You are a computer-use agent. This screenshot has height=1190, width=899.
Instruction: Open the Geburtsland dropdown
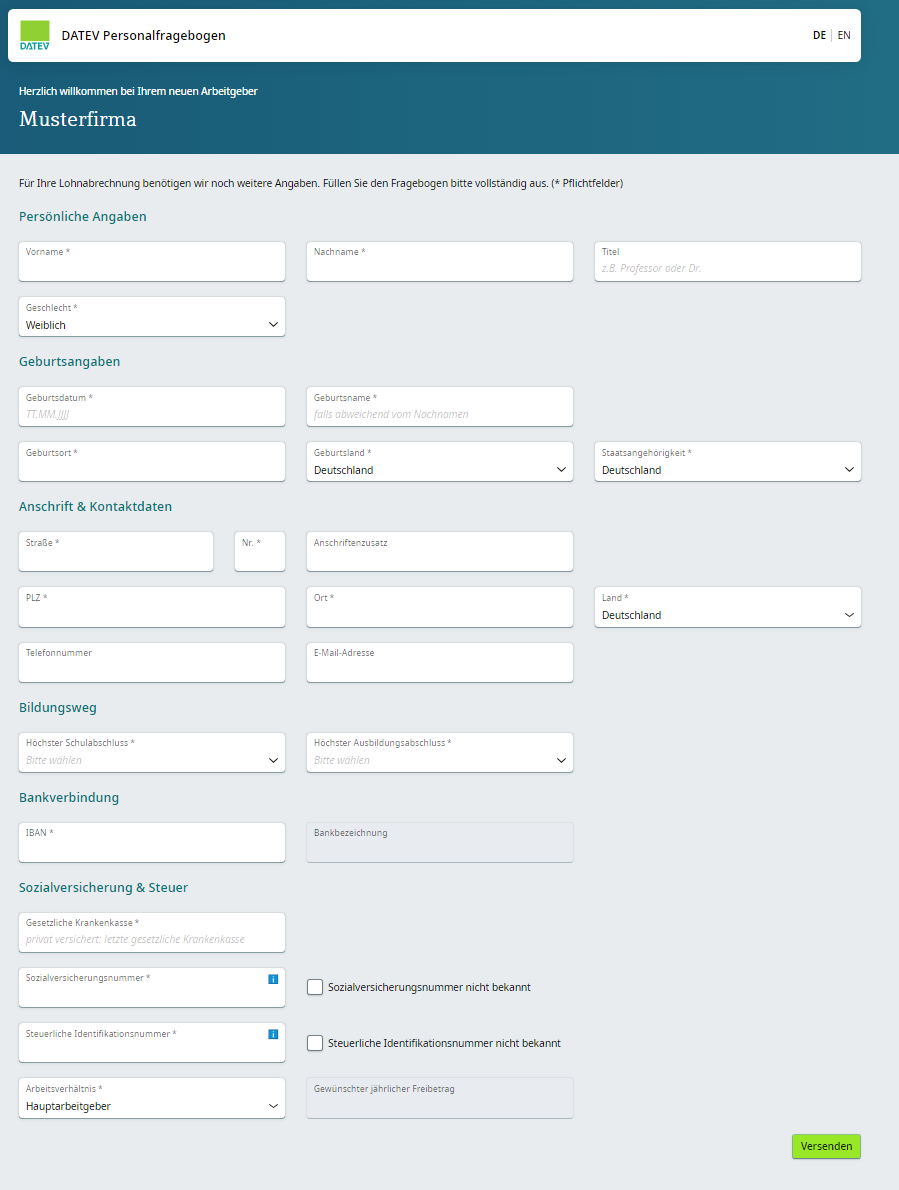coord(440,461)
